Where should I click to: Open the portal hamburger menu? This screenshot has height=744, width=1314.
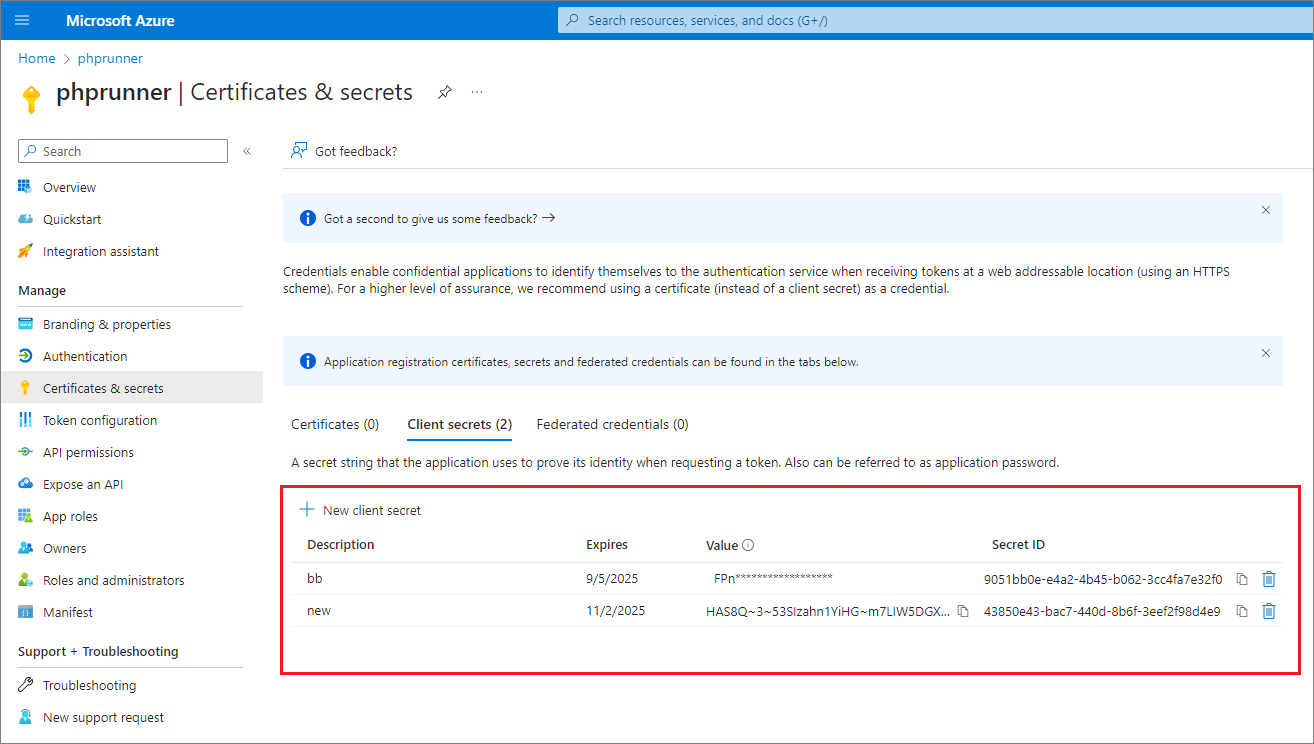(x=22, y=20)
